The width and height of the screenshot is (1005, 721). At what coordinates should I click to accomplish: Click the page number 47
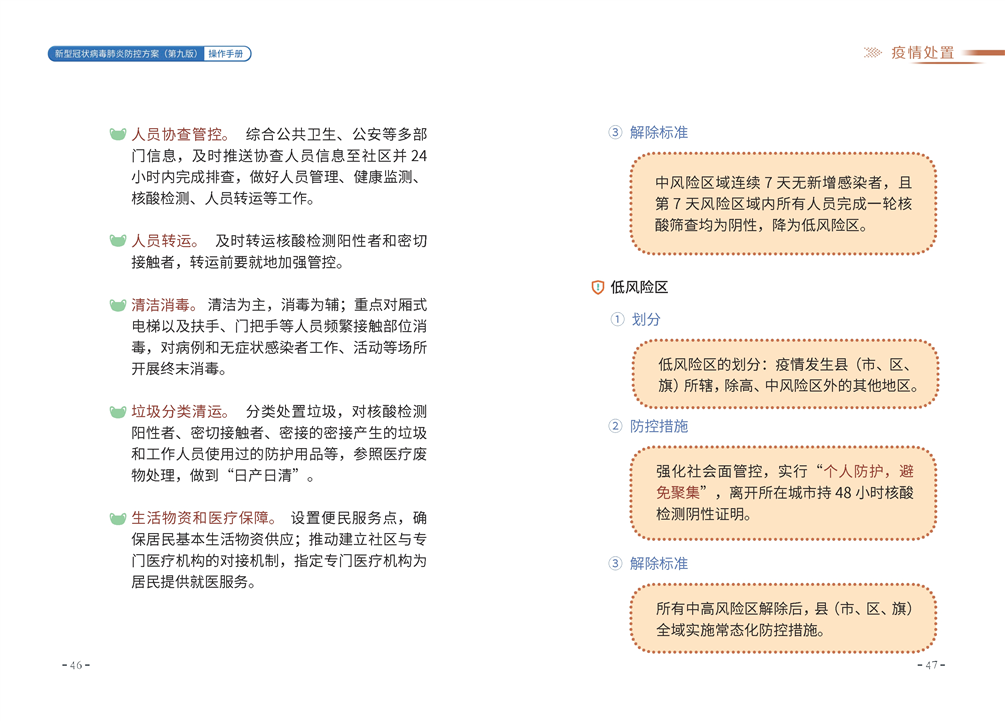click(x=931, y=666)
